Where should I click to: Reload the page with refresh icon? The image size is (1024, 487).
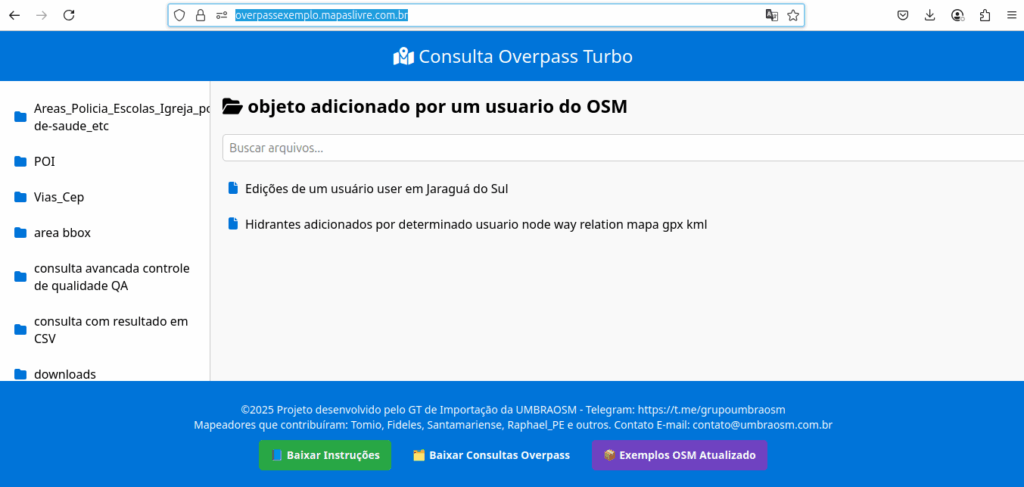click(x=69, y=16)
